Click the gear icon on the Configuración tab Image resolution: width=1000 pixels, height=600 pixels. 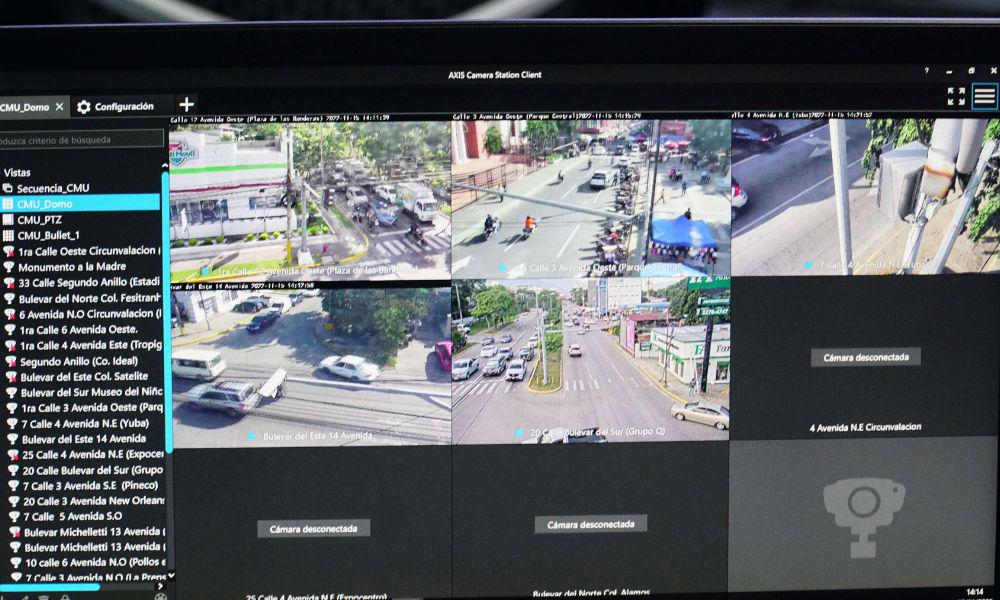[84, 106]
